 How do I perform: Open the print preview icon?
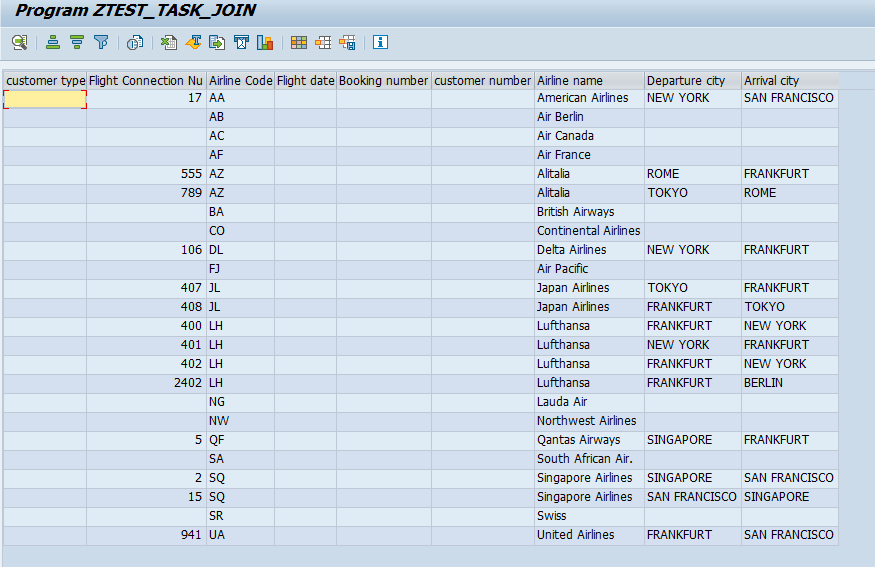135,42
